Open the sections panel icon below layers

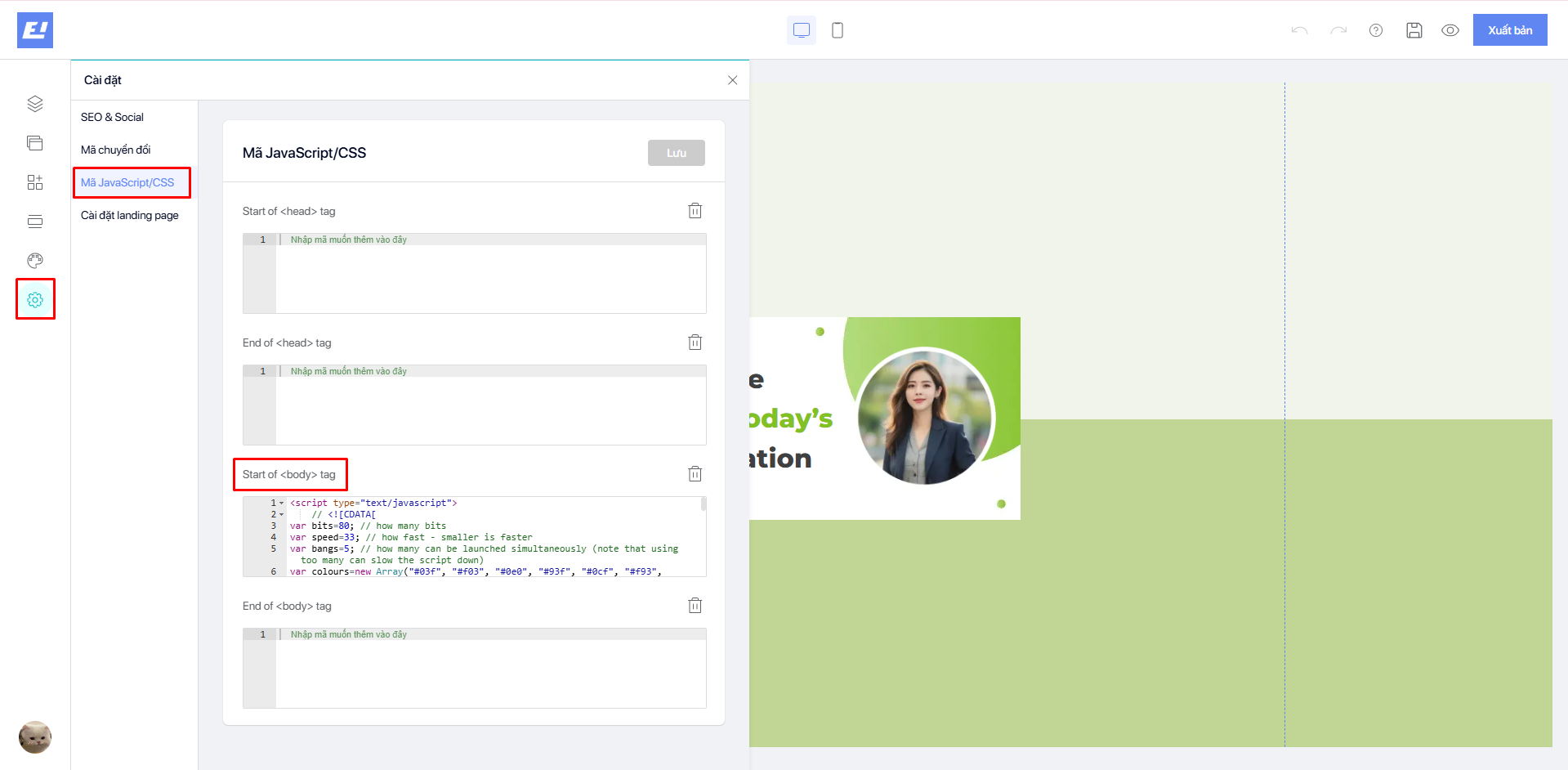pos(35,143)
